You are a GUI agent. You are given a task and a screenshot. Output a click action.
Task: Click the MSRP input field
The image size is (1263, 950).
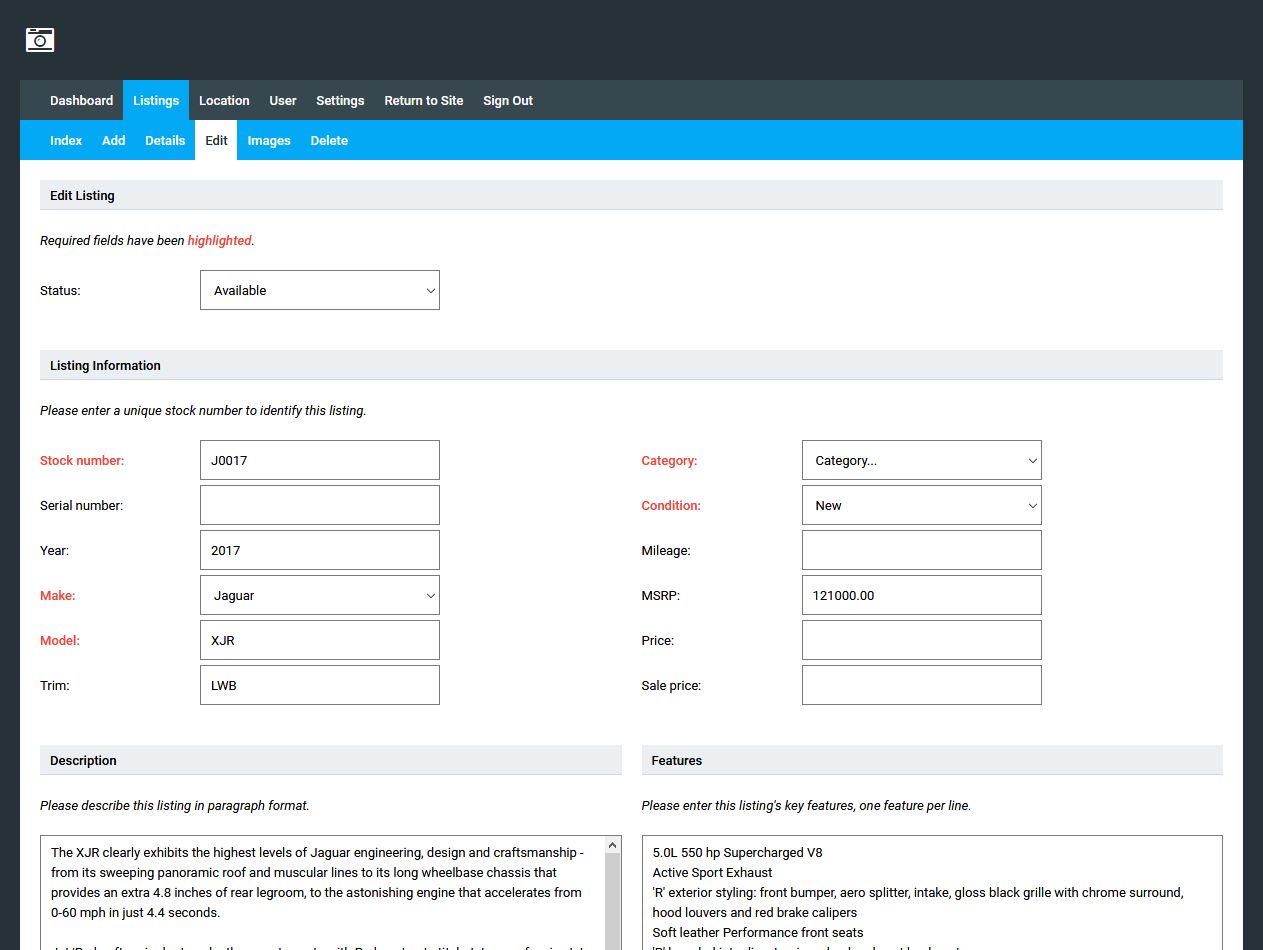[x=921, y=595]
